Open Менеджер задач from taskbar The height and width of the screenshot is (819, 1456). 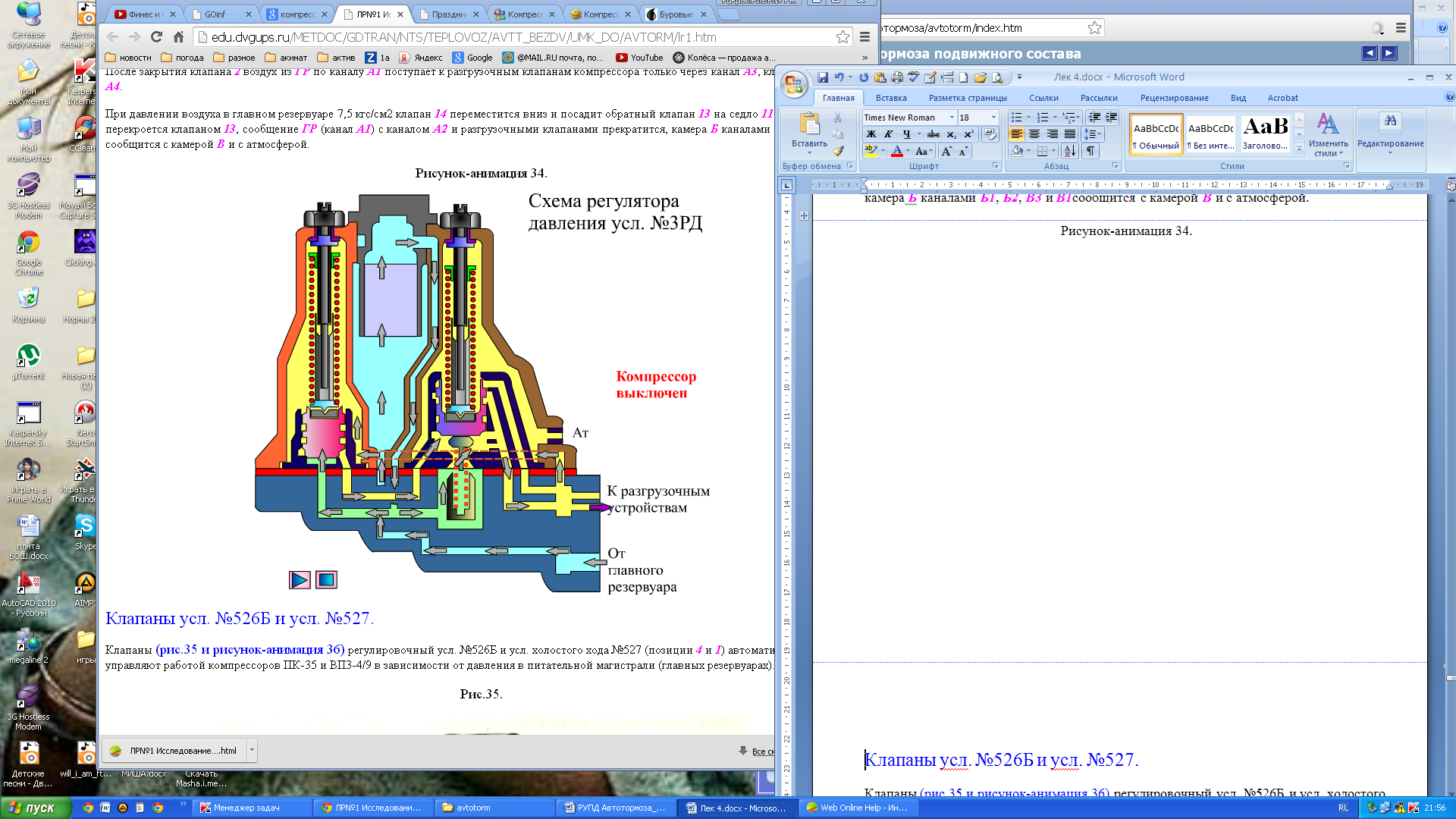(252, 808)
